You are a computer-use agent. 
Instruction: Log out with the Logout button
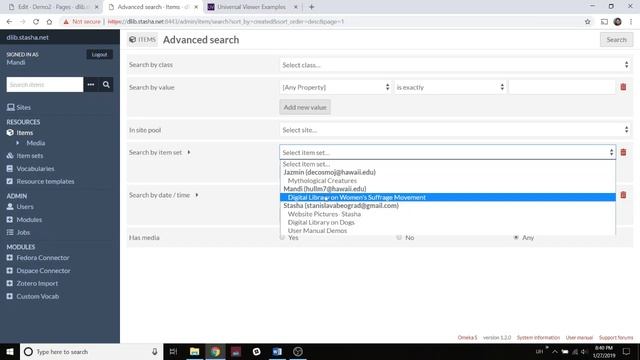click(99, 54)
